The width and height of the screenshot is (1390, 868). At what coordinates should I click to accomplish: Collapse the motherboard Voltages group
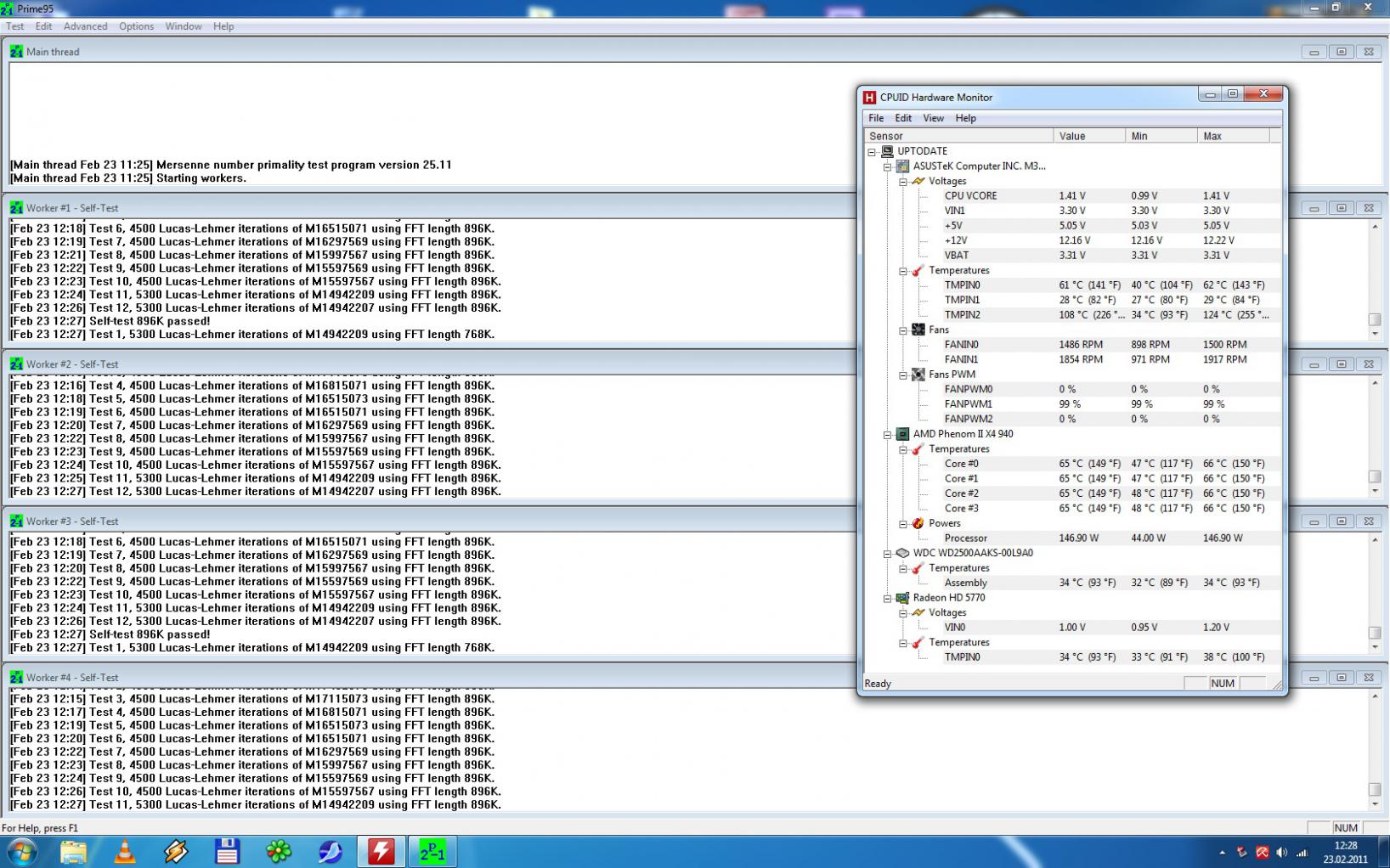(x=902, y=181)
